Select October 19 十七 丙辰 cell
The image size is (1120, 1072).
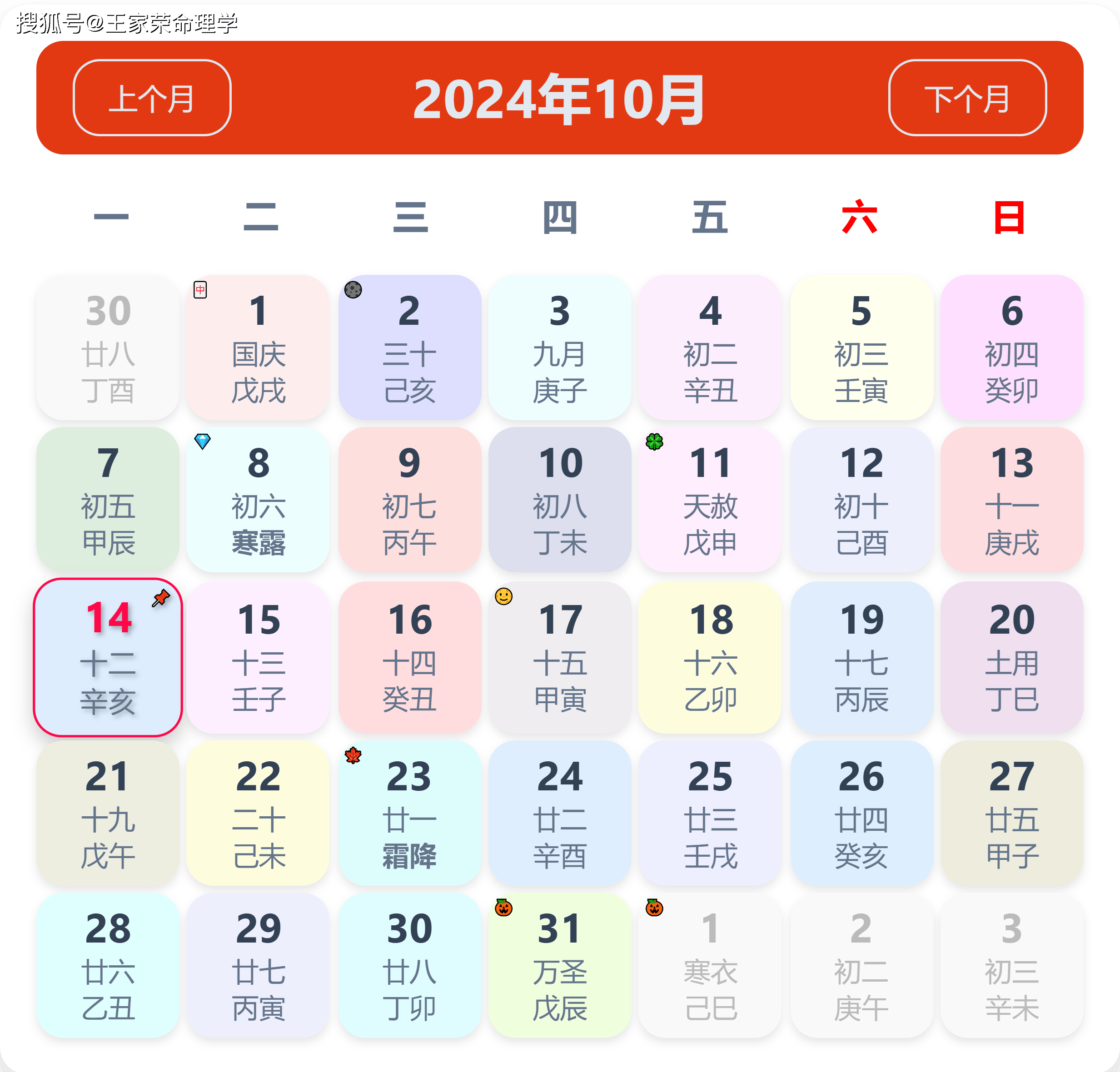click(x=862, y=657)
